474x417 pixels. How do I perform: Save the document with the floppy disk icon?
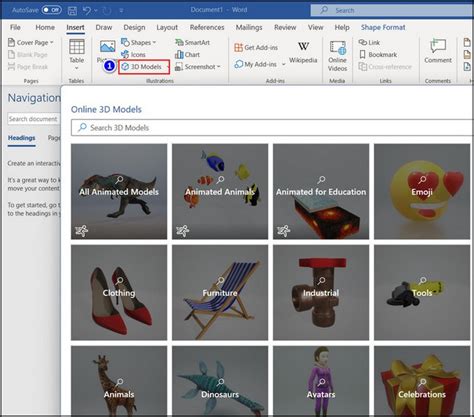pyautogui.click(x=72, y=11)
